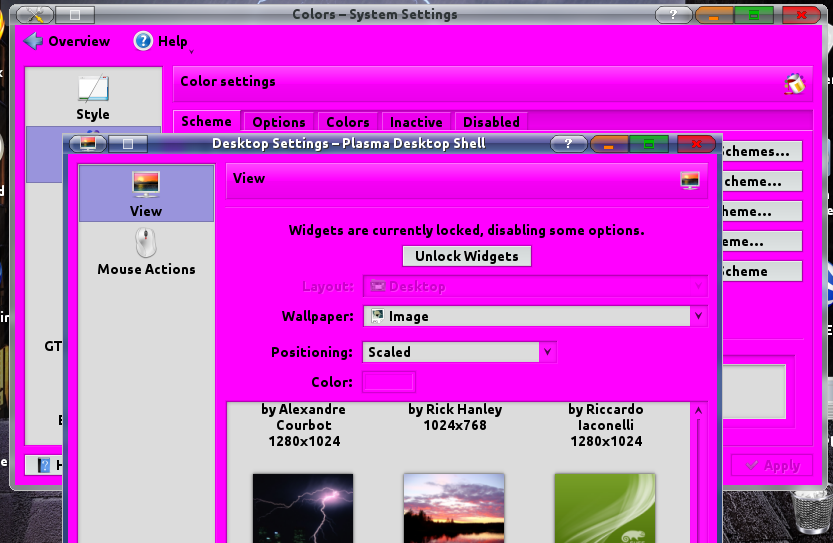Select Mouse Actions in Desktop Settings sidebar

click(x=146, y=252)
